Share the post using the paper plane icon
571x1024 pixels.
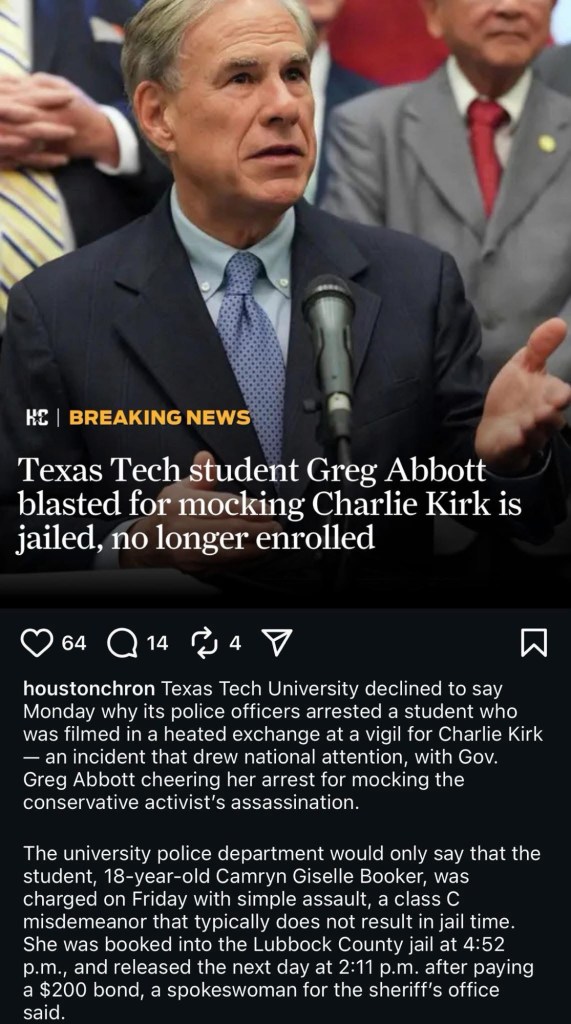(276, 643)
